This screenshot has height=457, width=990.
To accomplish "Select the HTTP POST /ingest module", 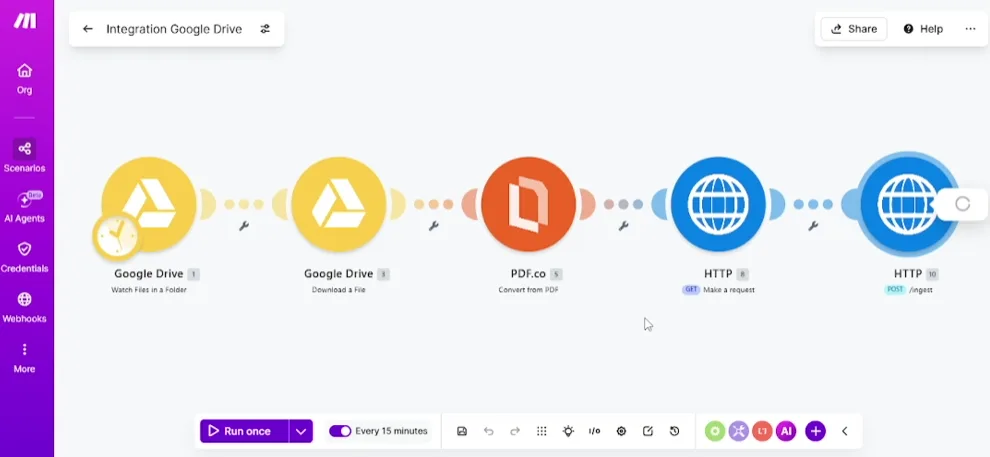I will point(908,203).
